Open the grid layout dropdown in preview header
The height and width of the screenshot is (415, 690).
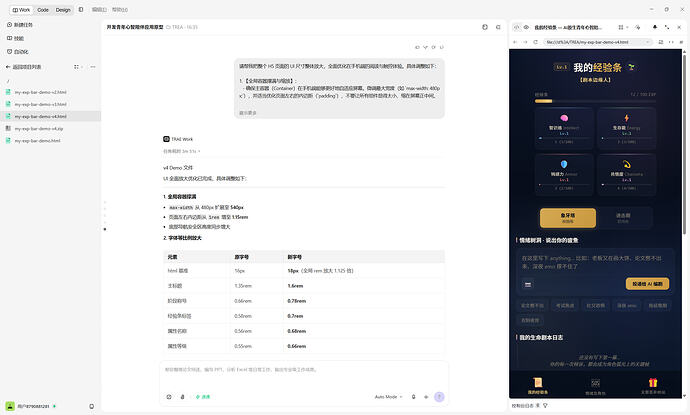623,27
